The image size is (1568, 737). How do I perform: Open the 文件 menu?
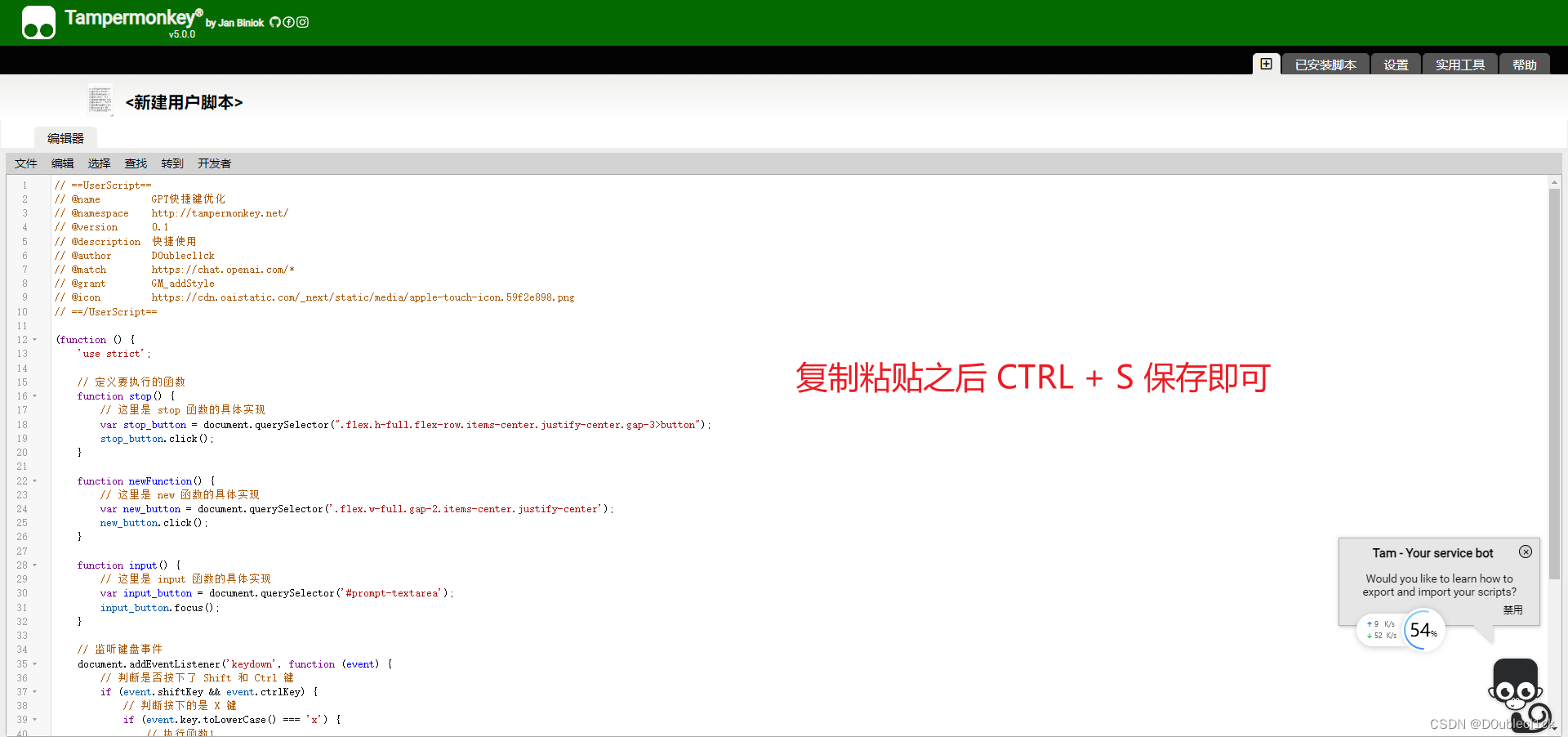click(26, 163)
